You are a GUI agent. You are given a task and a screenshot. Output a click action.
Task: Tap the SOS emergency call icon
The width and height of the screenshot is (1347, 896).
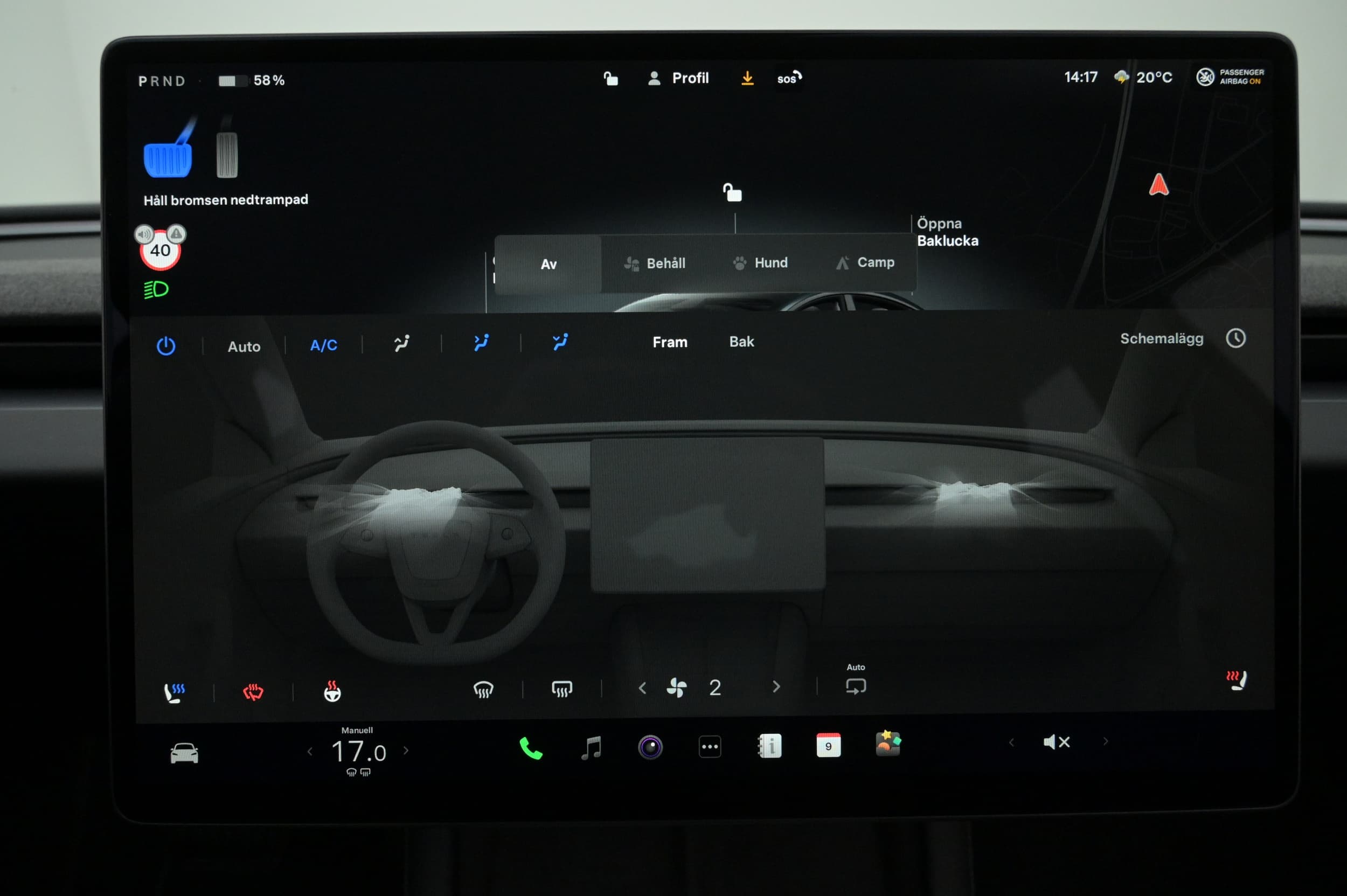[x=789, y=78]
